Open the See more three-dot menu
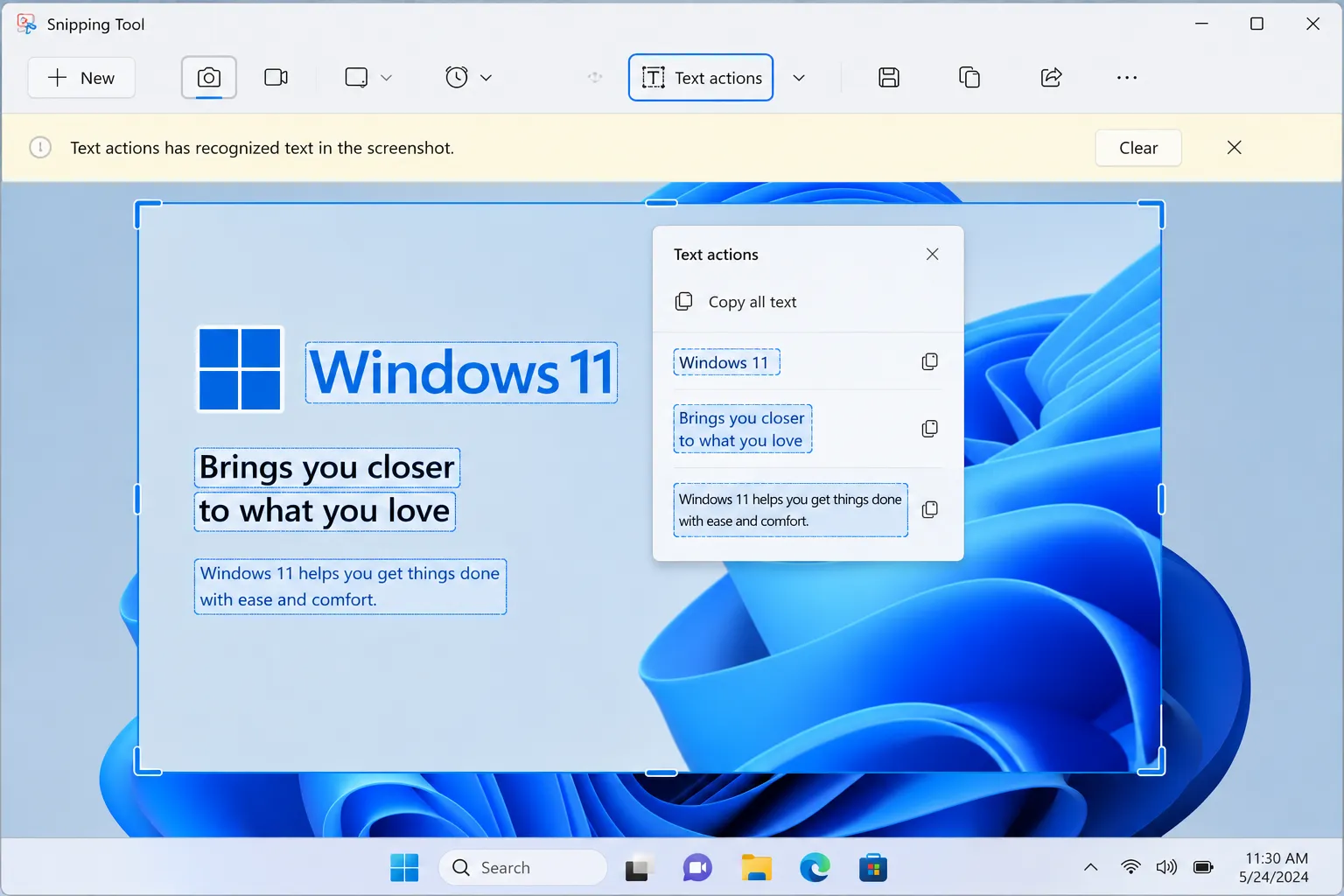 (x=1127, y=78)
